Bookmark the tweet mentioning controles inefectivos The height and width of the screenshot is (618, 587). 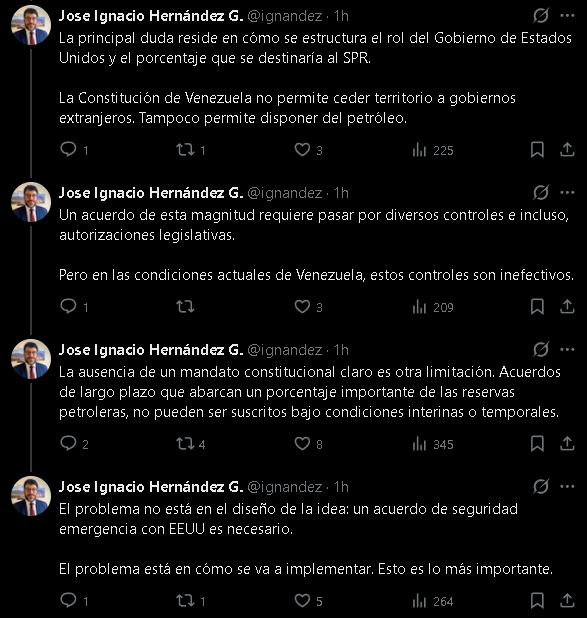537,307
